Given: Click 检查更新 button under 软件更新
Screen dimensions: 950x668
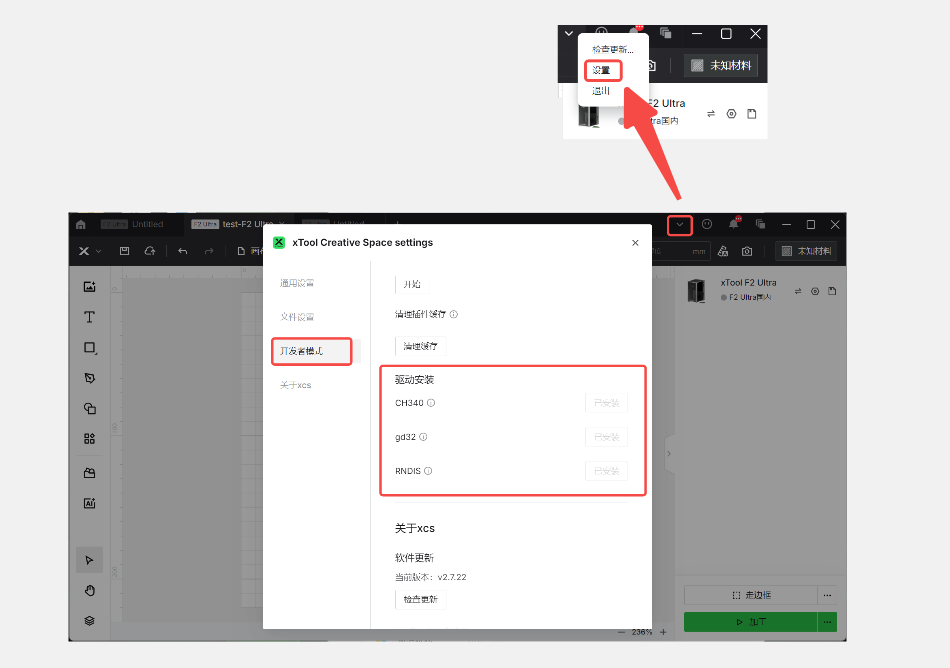Looking at the screenshot, I should tap(420, 599).
